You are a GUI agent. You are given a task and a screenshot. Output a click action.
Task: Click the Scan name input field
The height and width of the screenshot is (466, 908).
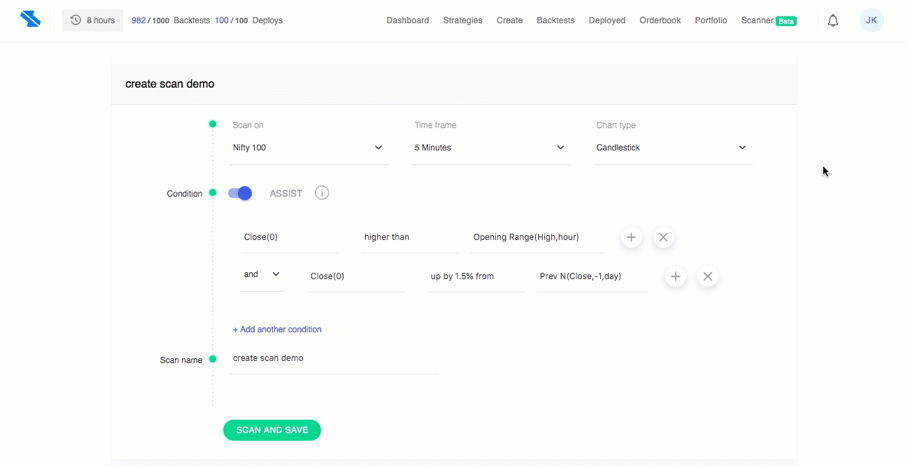click(x=334, y=359)
